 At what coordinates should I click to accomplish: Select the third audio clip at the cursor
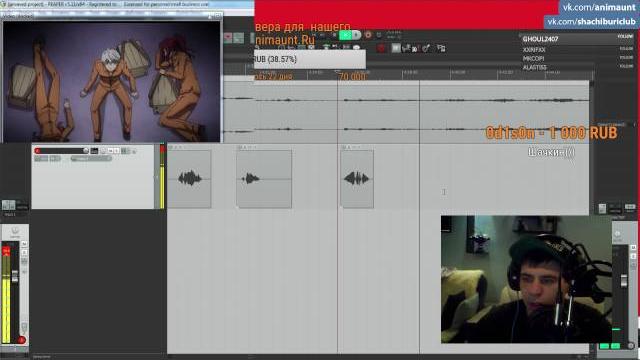click(x=357, y=179)
